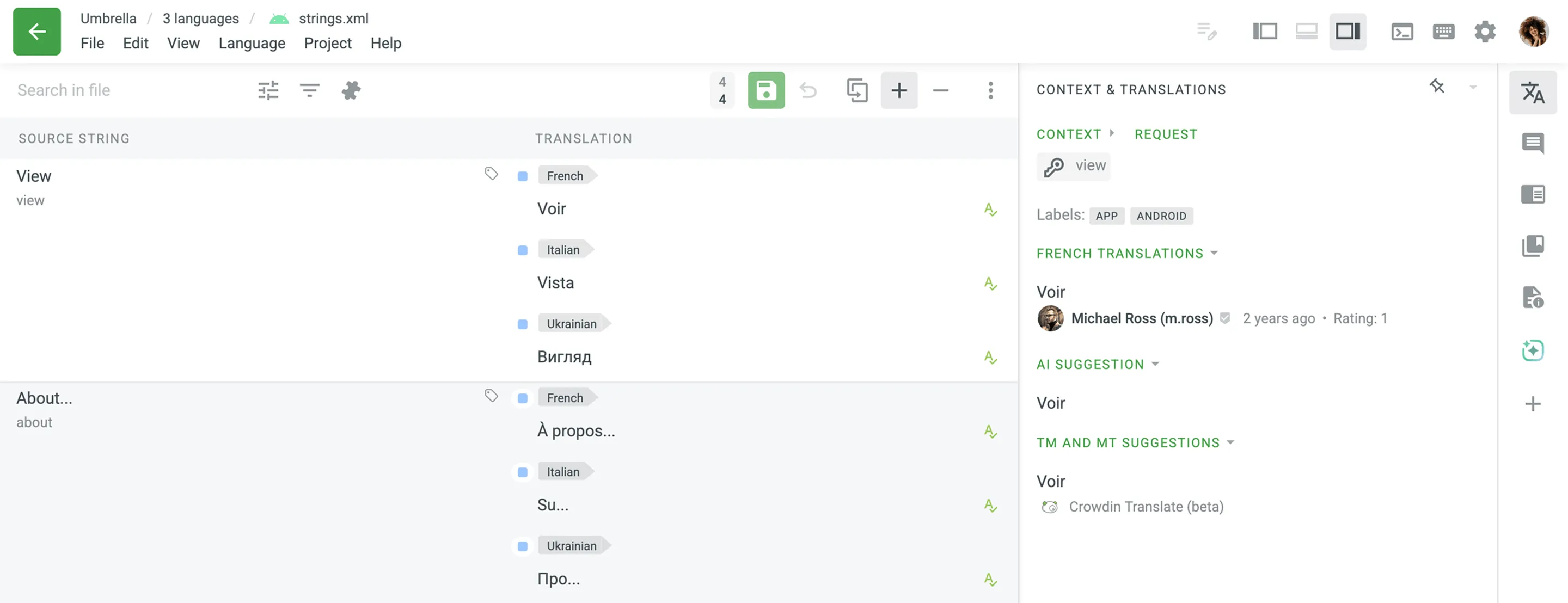Open the Comments panel in the right sidebar
The image size is (1568, 603).
(x=1533, y=144)
